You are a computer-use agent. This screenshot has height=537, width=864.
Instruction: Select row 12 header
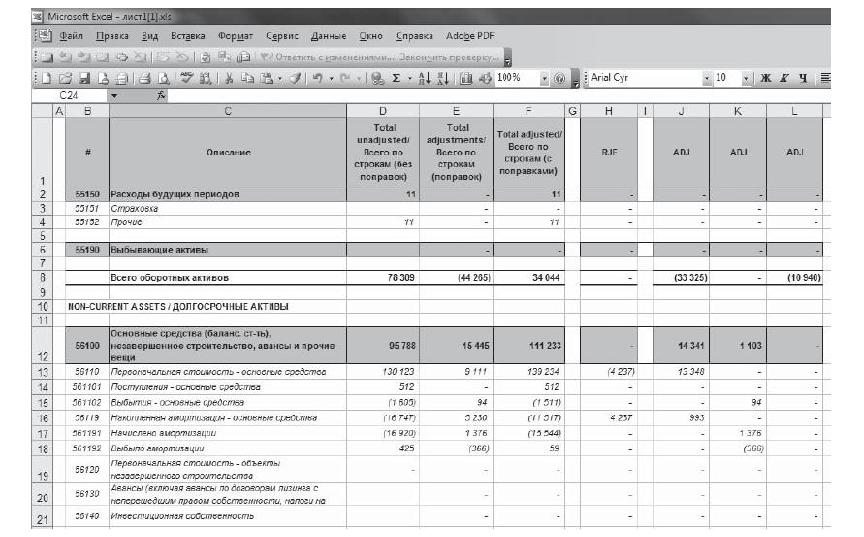42,345
